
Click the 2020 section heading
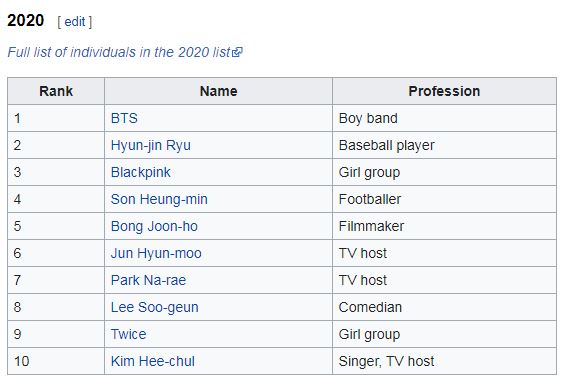(26, 20)
